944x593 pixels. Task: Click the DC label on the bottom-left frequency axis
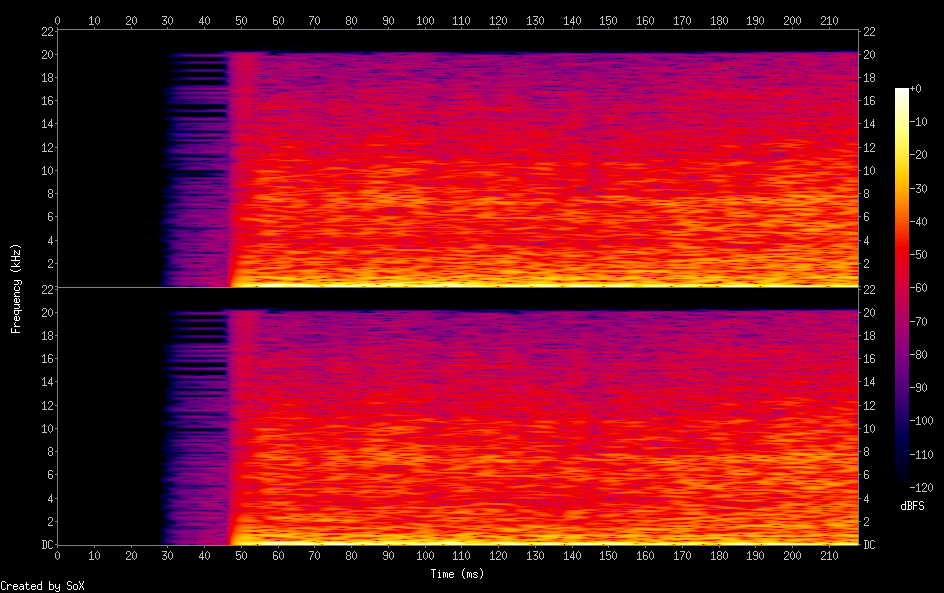pos(44,545)
